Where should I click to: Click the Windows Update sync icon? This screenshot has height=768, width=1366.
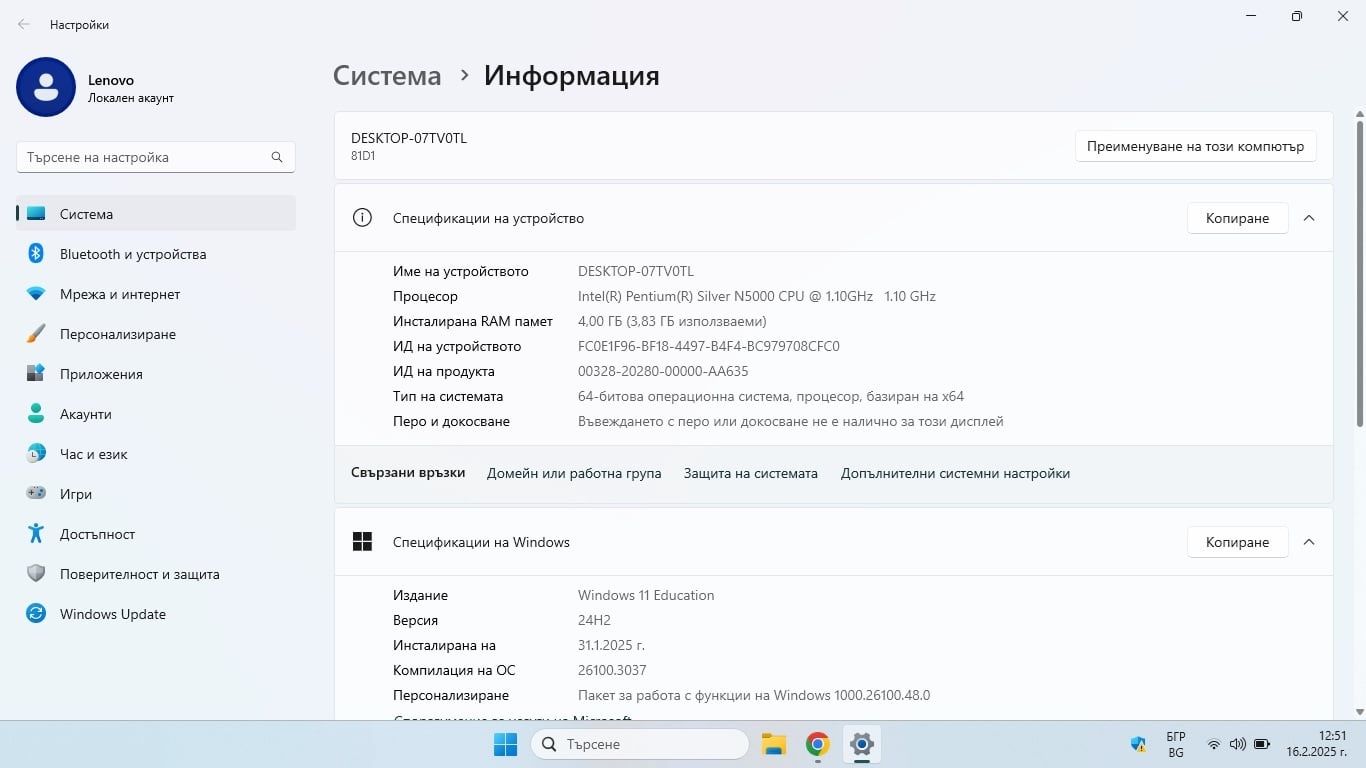click(x=36, y=614)
